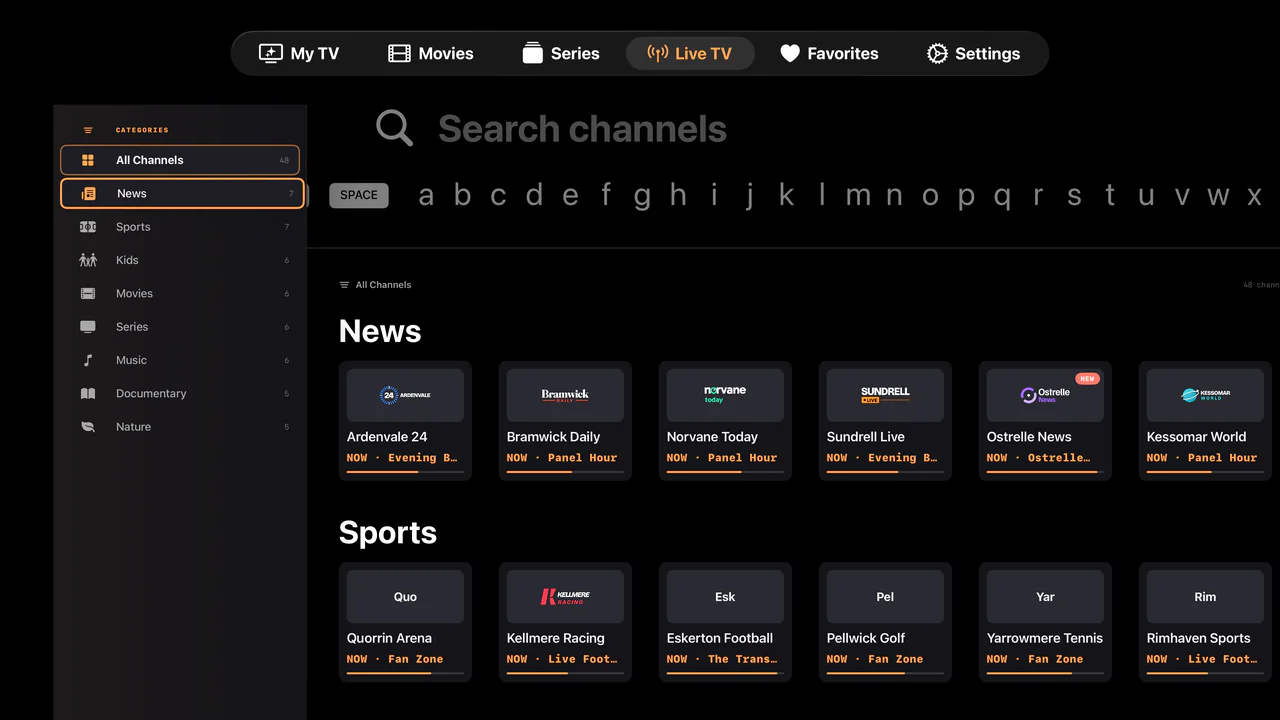Select letter w on the keyboard
The width and height of the screenshot is (1280, 720).
tap(1218, 196)
